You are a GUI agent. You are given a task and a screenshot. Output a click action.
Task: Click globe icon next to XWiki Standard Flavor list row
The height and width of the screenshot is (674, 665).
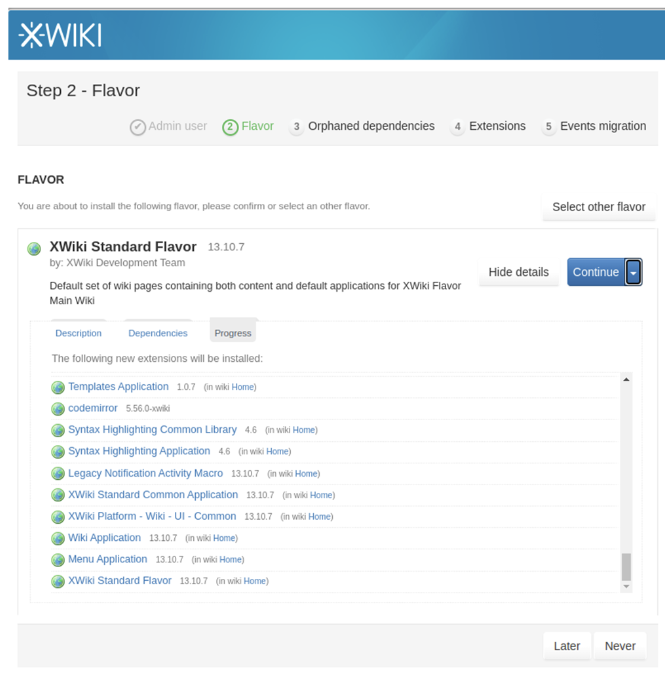click(x=58, y=581)
